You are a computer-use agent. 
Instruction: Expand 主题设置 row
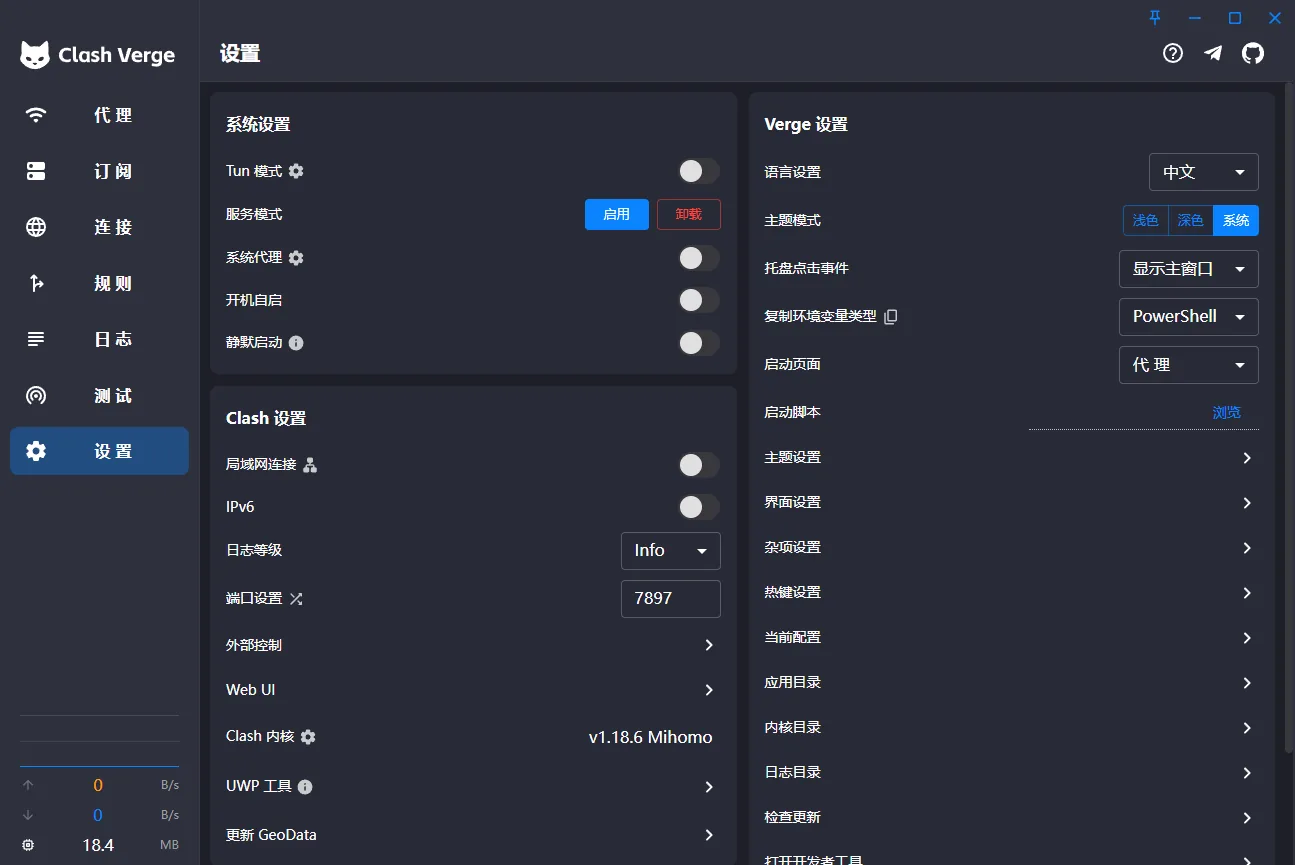pos(1011,457)
